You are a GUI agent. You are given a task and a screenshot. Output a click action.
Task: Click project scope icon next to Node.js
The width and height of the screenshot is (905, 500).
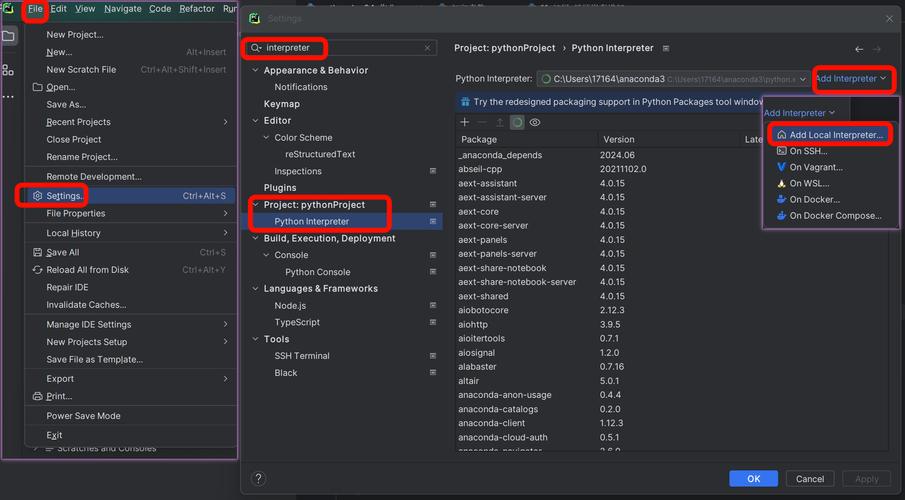(433, 305)
